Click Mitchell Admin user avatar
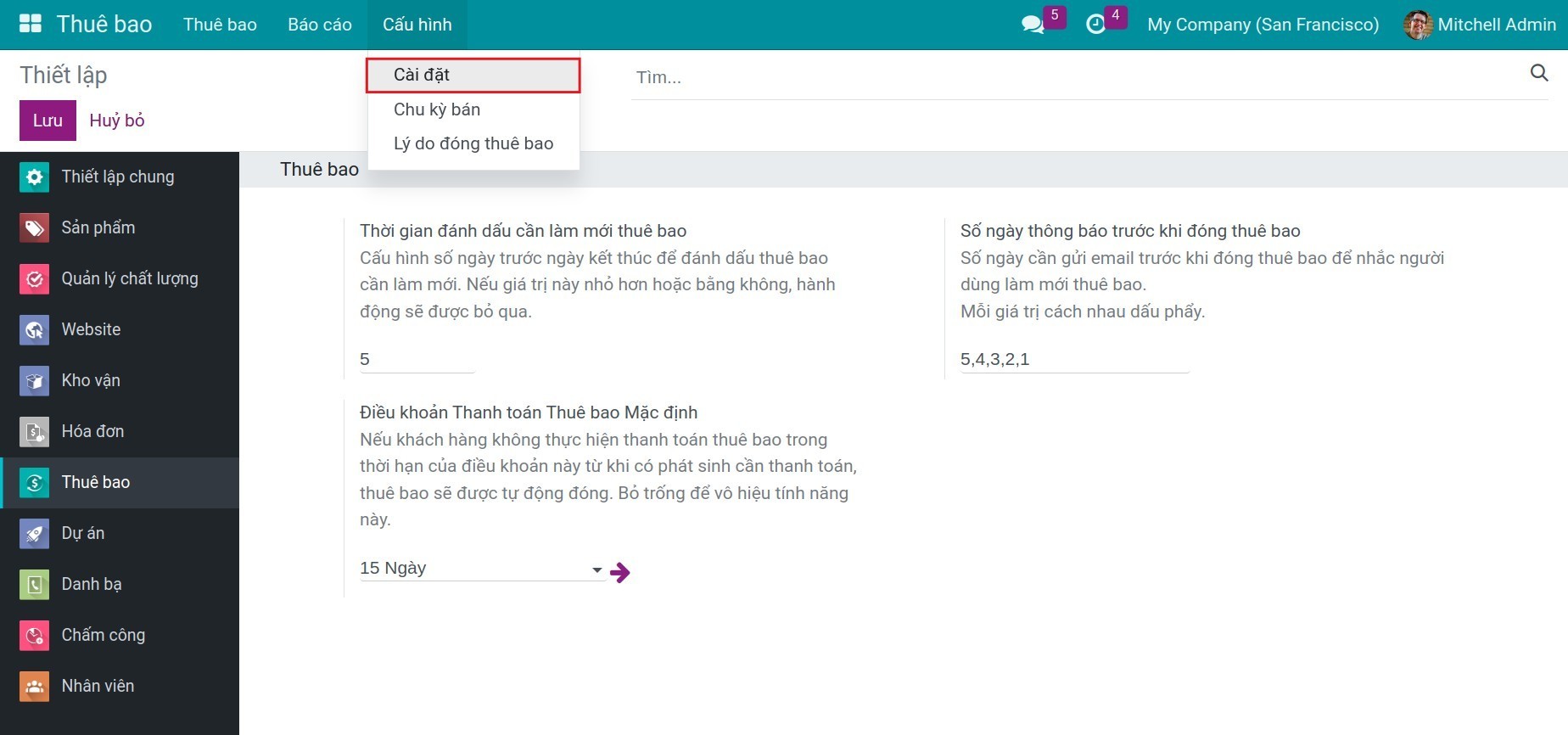Viewport: 1568px width, 735px height. coord(1417,25)
